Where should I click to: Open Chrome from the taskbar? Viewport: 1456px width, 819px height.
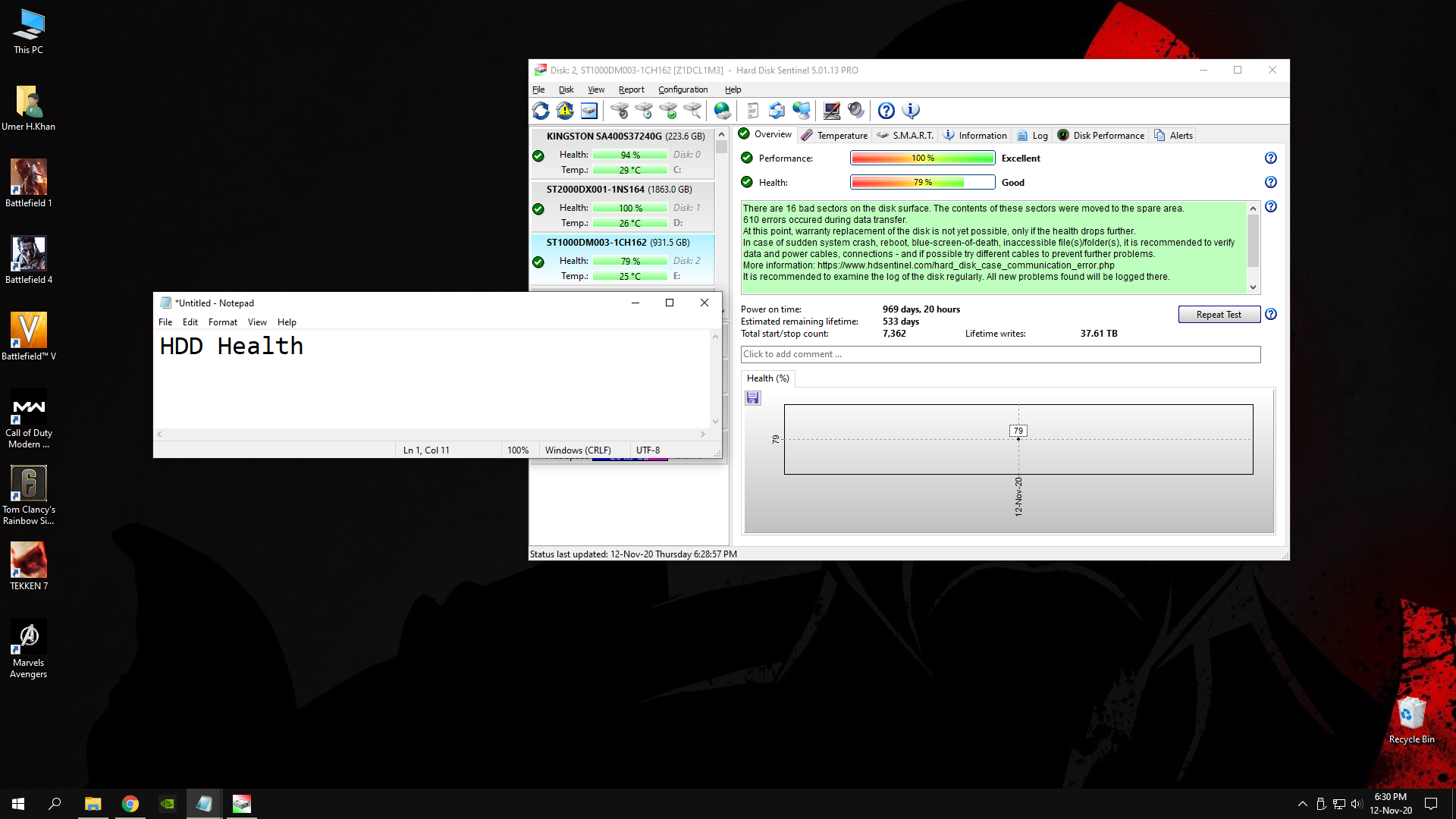(130, 804)
